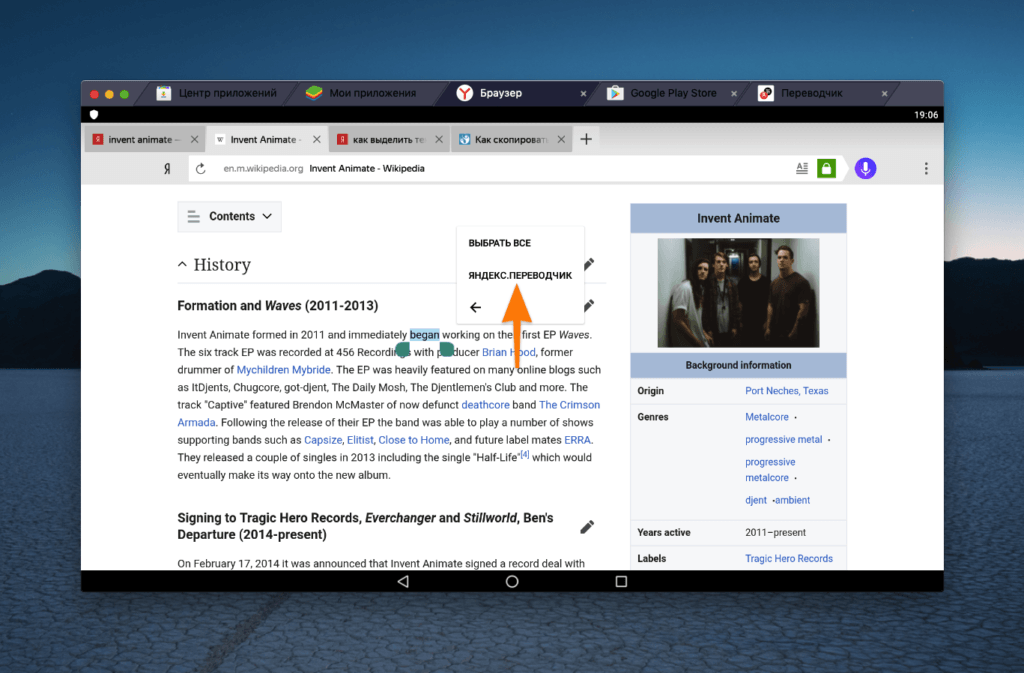Activate the purple voice search microphone
This screenshot has height=673, width=1024.
click(x=865, y=168)
